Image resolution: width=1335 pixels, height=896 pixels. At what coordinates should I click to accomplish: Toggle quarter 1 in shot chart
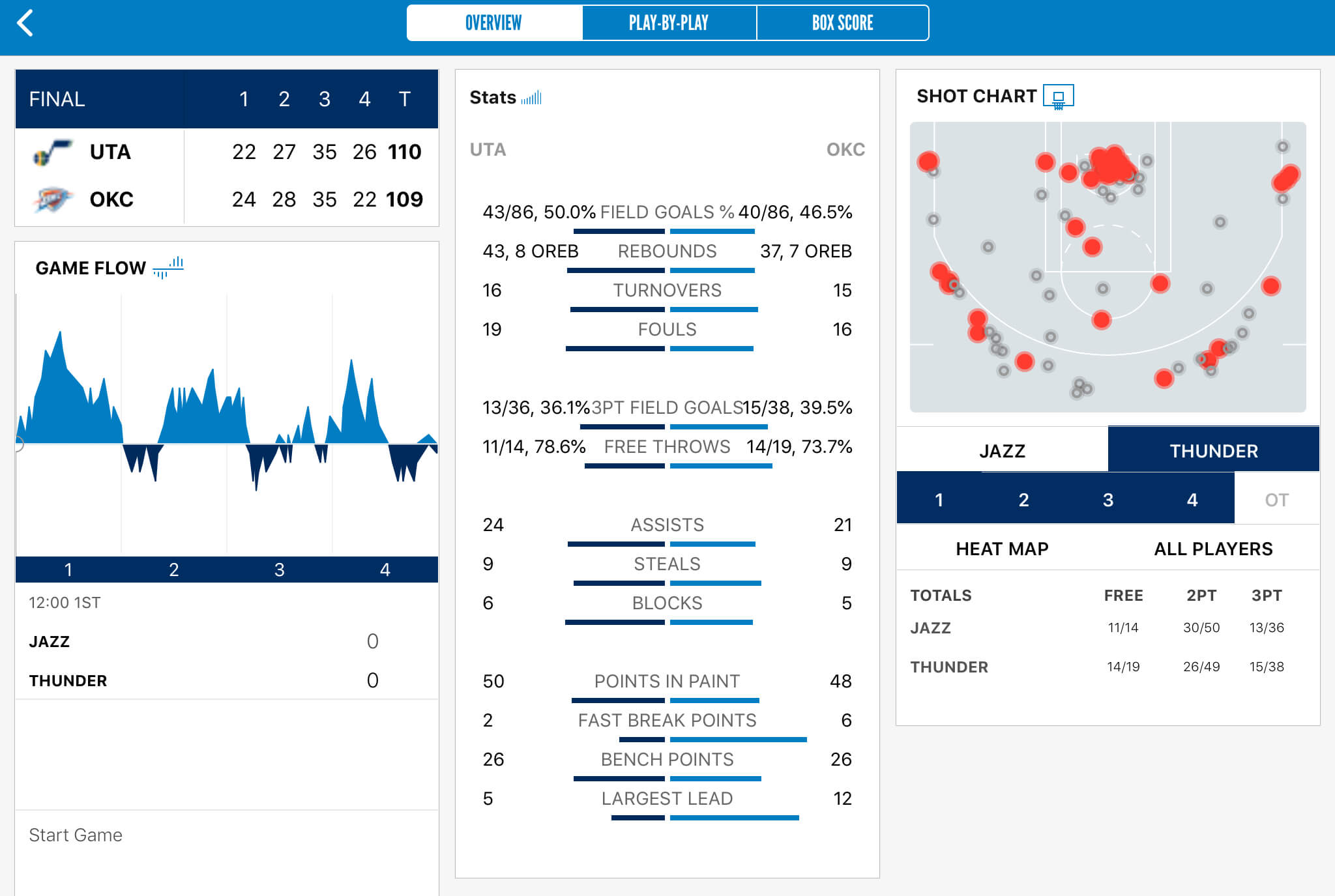[x=939, y=500]
